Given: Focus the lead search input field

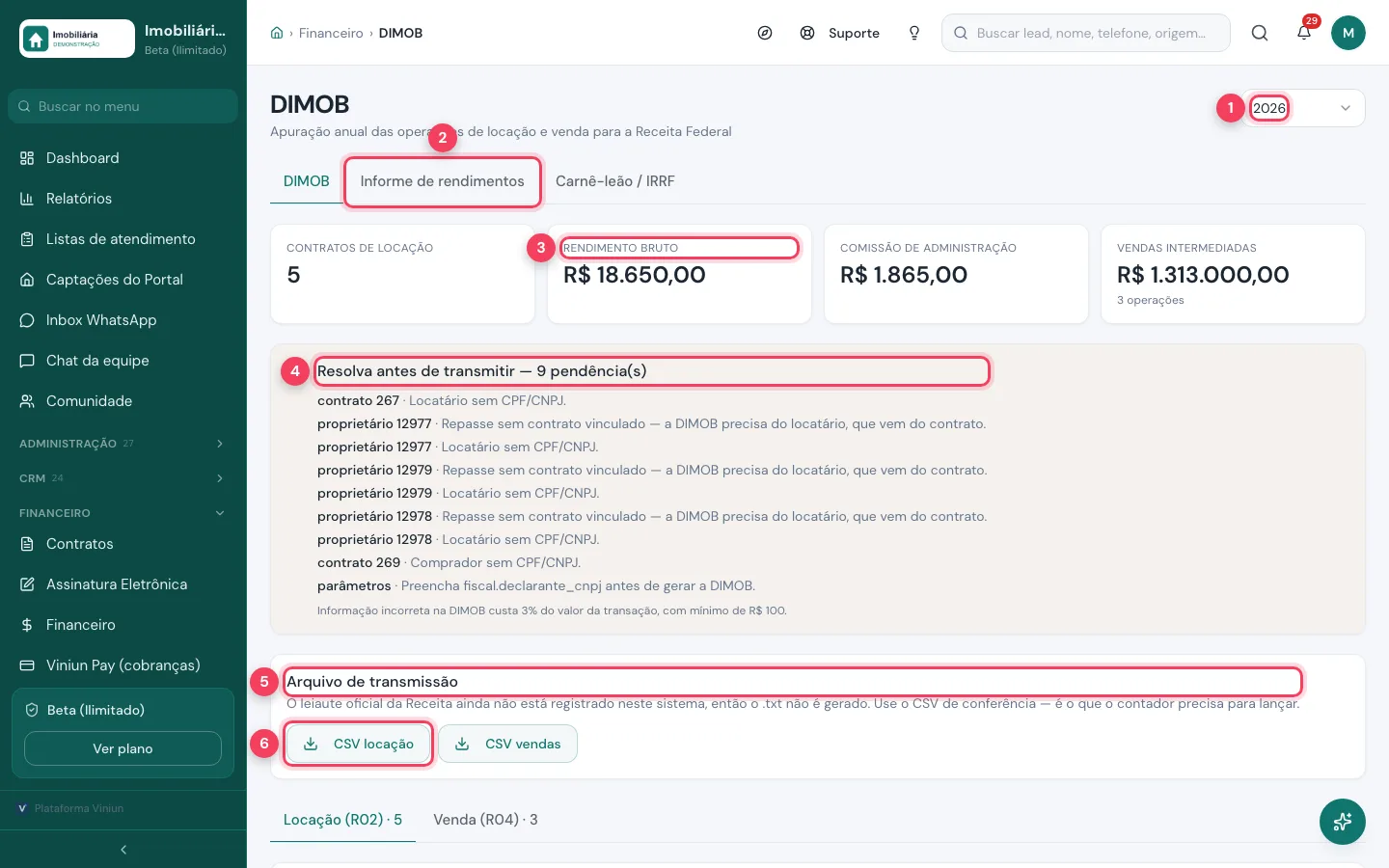Looking at the screenshot, I should tap(1086, 33).
